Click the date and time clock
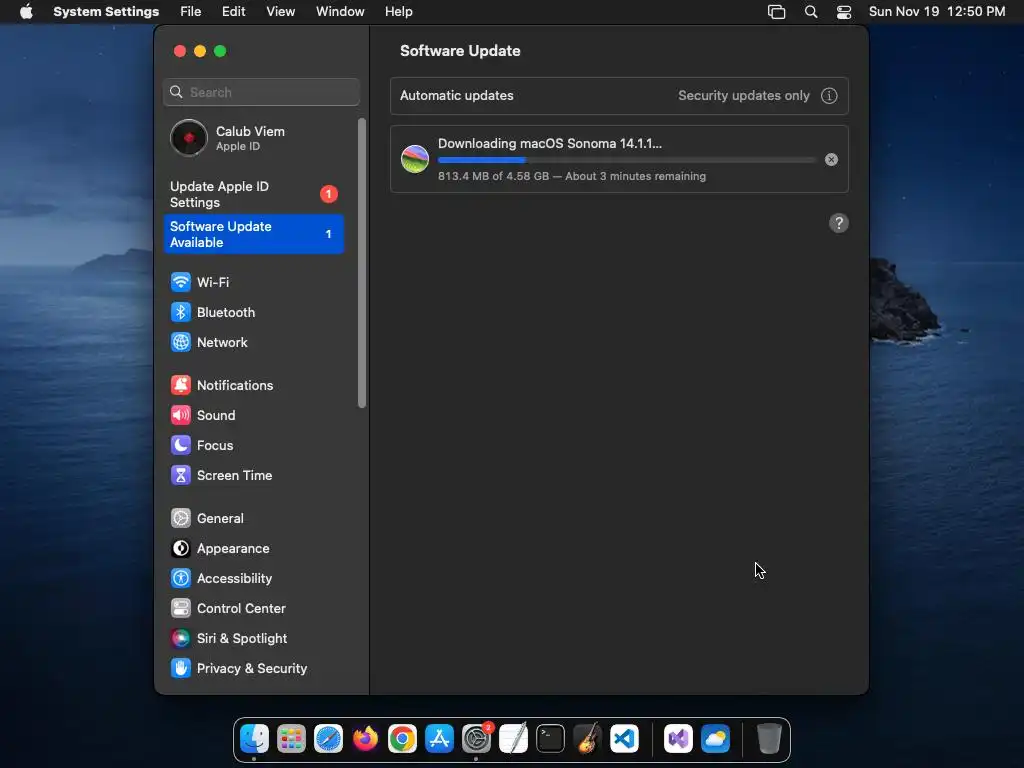 [x=936, y=12]
